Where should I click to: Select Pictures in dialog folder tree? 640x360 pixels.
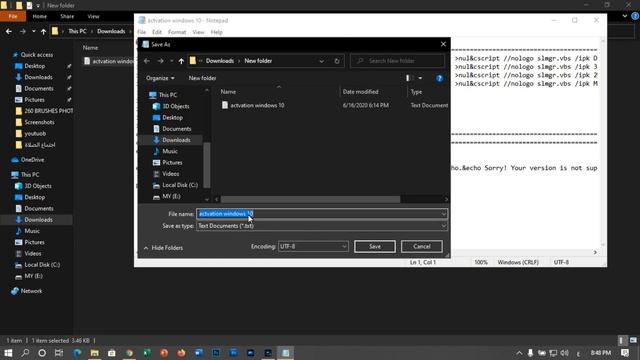pos(172,162)
